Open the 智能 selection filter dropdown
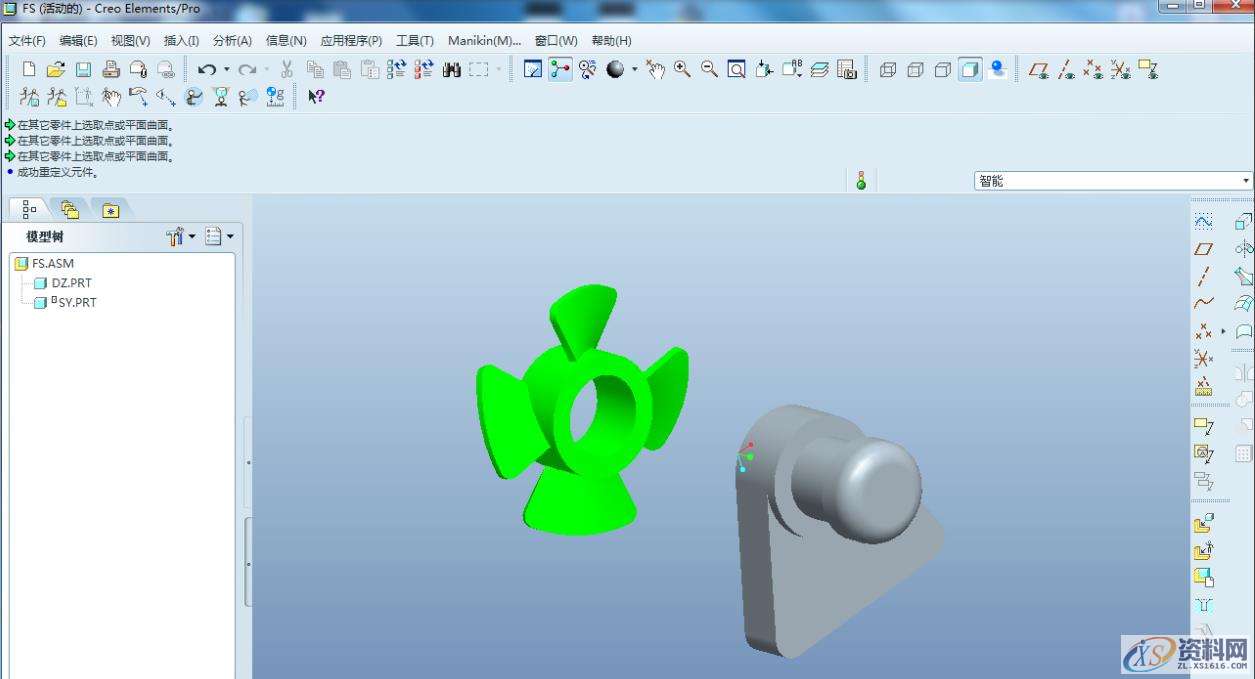Screen dimensions: 1255x679 point(1112,181)
